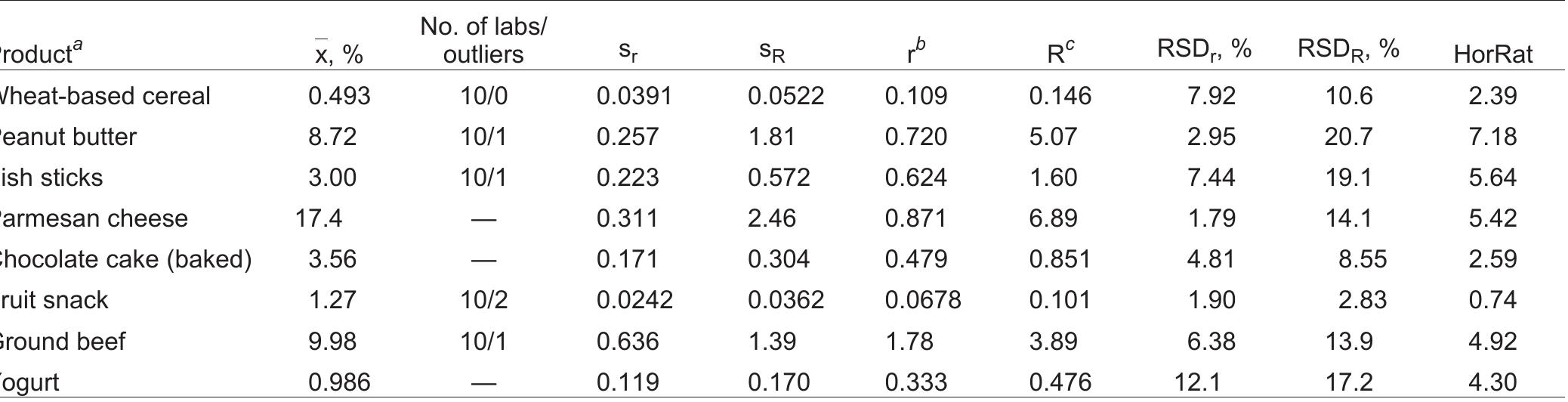This screenshot has height=402, width=1568.
Task: Select Wheat-based cereal 10/0 labs cell
Action: [x=483, y=96]
